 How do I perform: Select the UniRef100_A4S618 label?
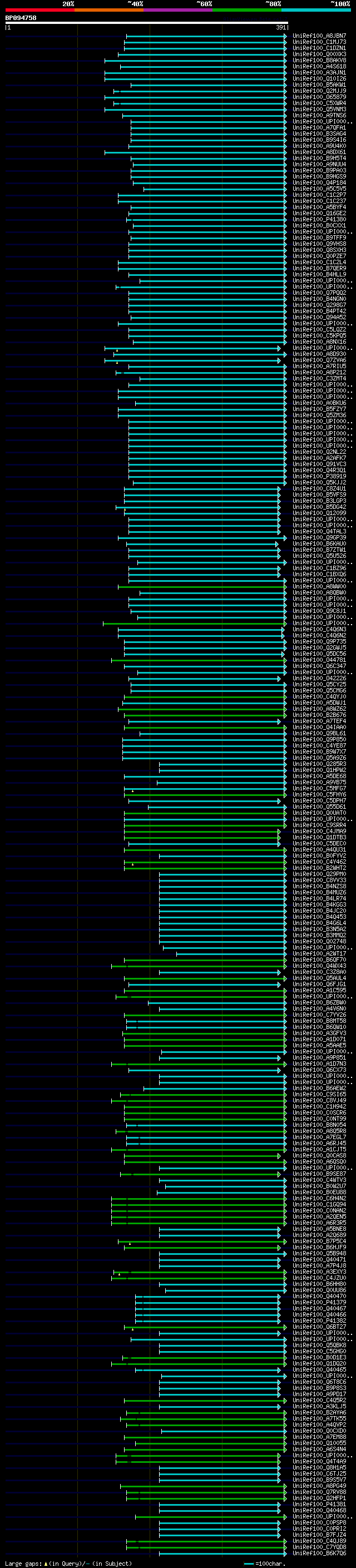[319, 66]
